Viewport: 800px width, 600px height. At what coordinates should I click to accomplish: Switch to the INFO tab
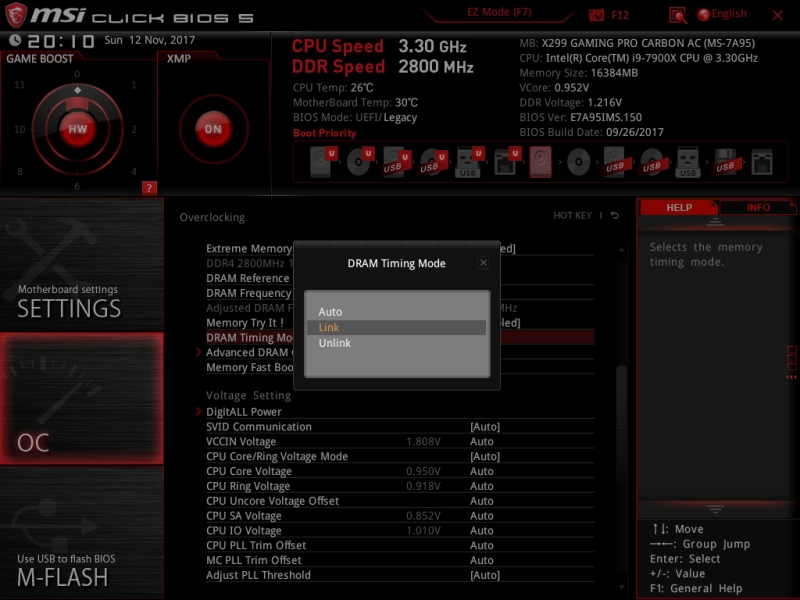click(x=758, y=208)
